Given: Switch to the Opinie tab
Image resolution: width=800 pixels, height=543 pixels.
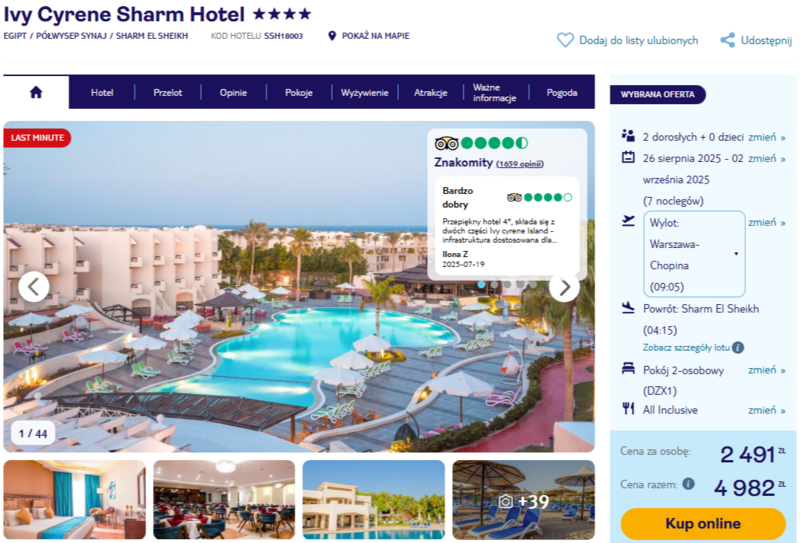Looking at the screenshot, I should pyautogui.click(x=233, y=93).
